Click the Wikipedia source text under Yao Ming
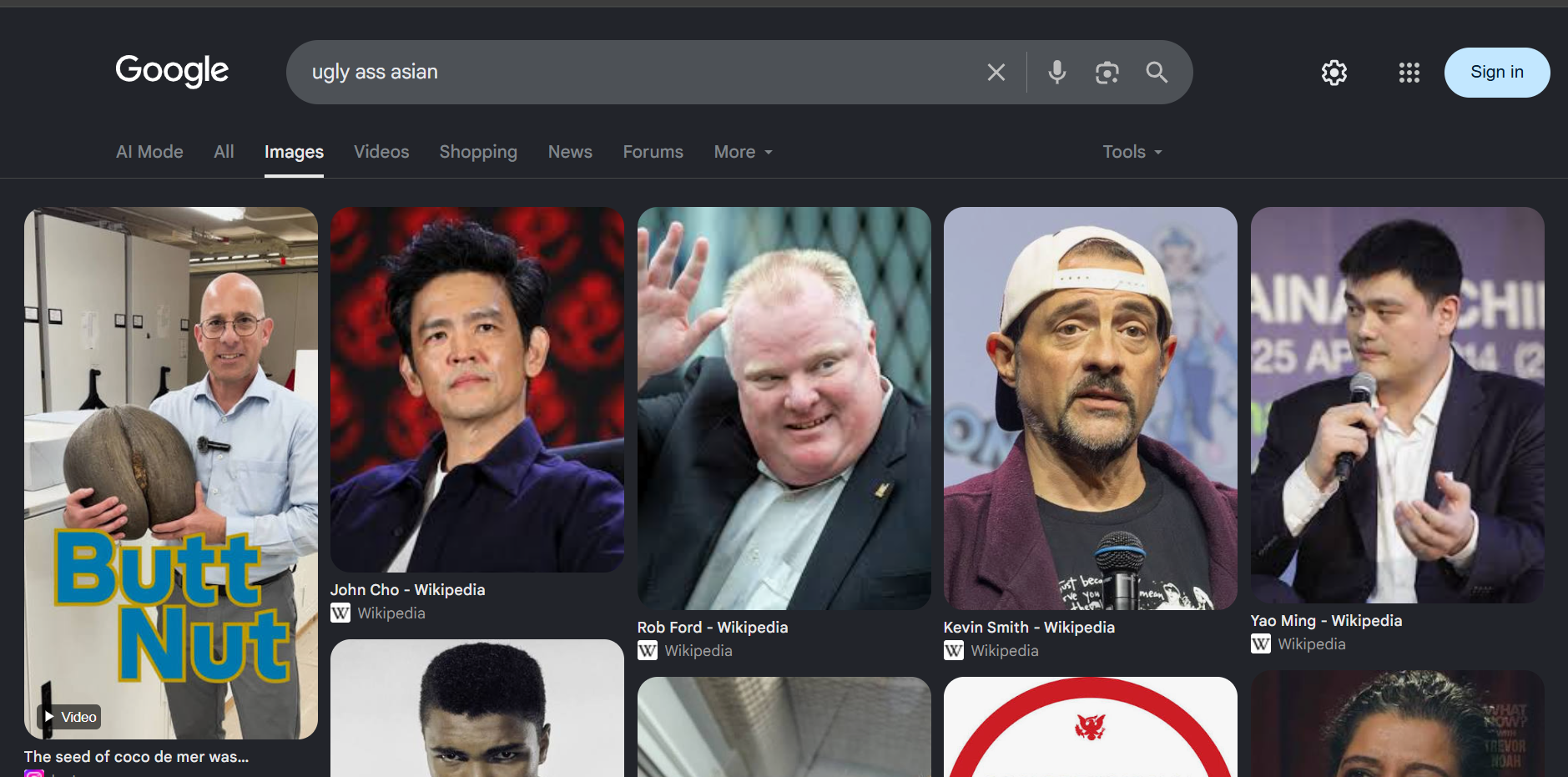This screenshot has width=1568, height=777. [1312, 644]
